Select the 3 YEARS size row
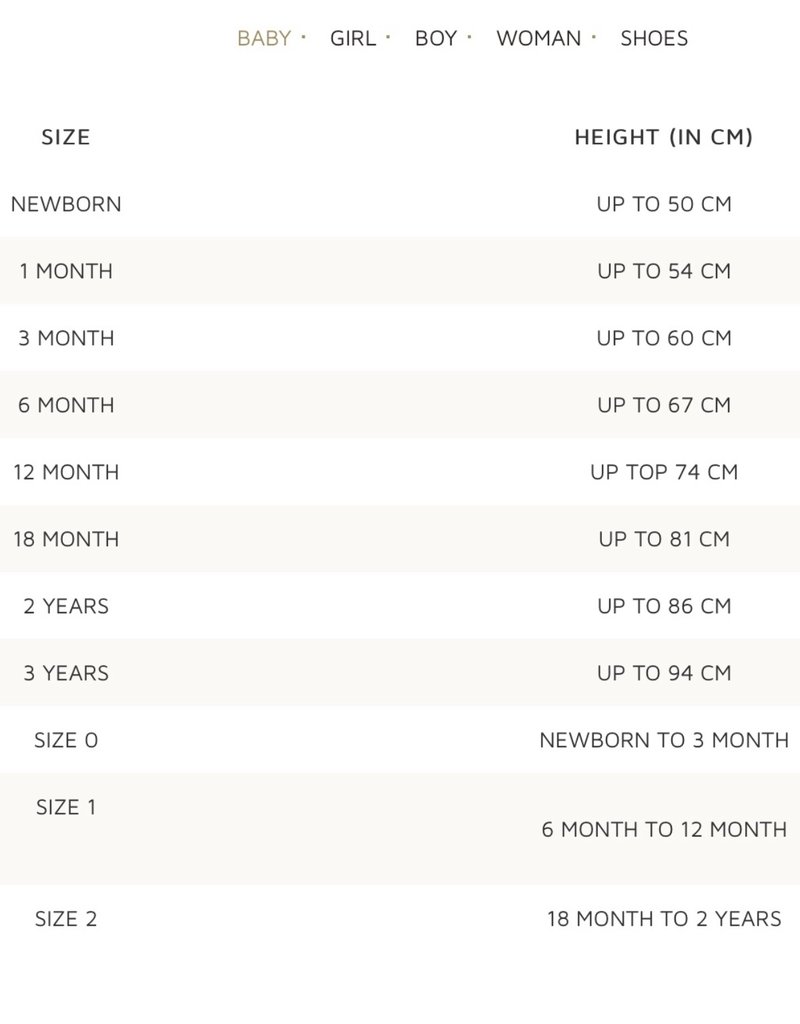Viewport: 800px width, 1024px height. tap(62, 673)
